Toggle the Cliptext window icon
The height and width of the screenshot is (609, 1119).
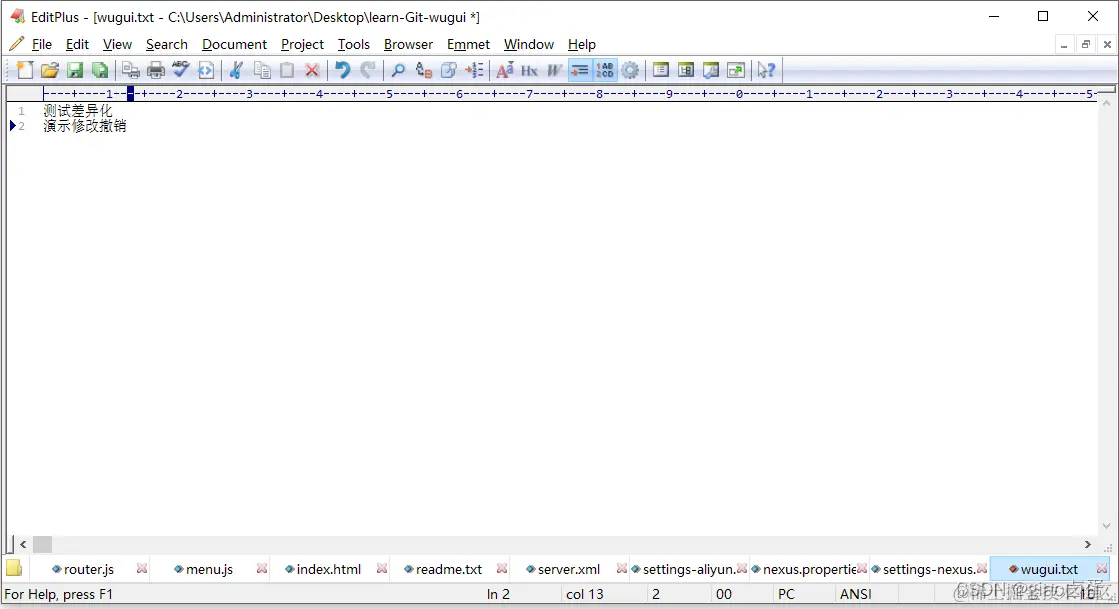pos(686,70)
